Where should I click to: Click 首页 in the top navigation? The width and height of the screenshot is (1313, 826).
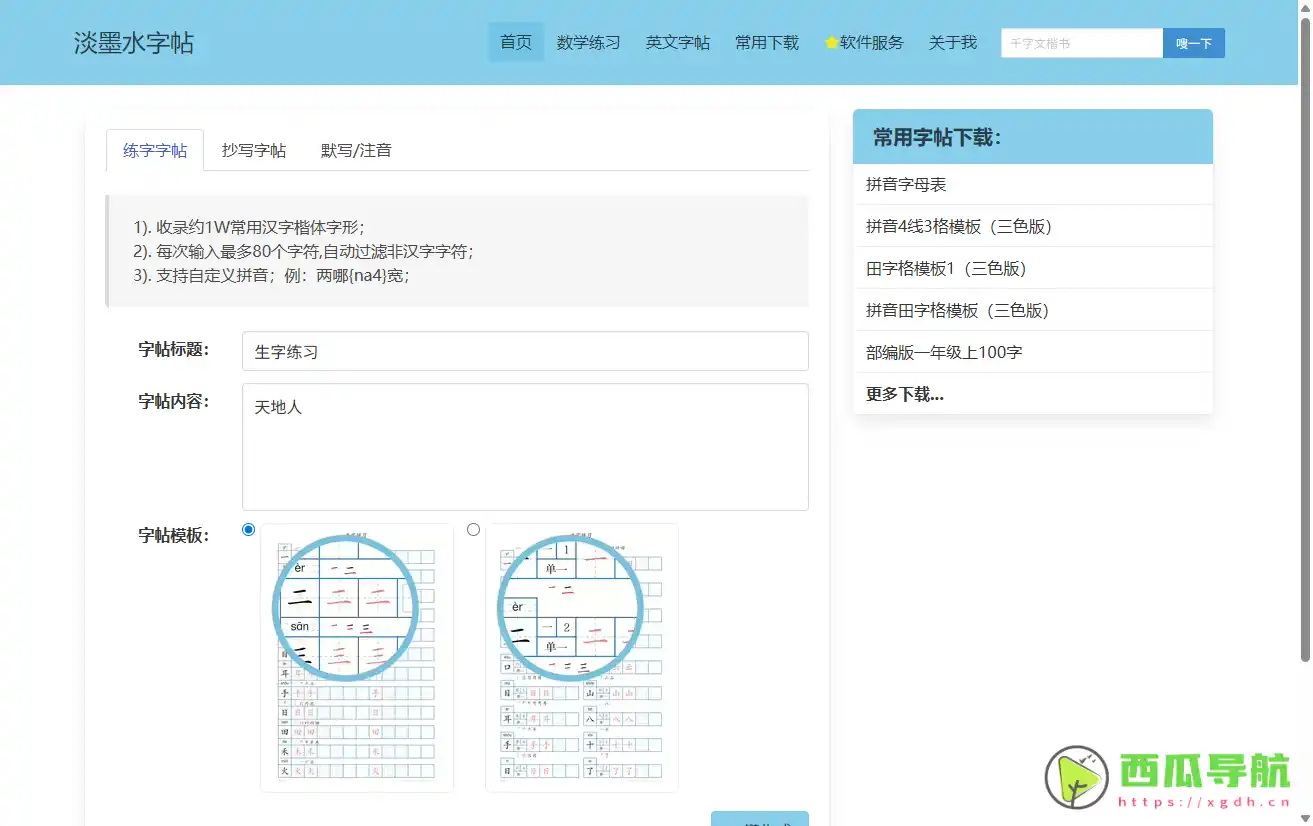coord(515,42)
